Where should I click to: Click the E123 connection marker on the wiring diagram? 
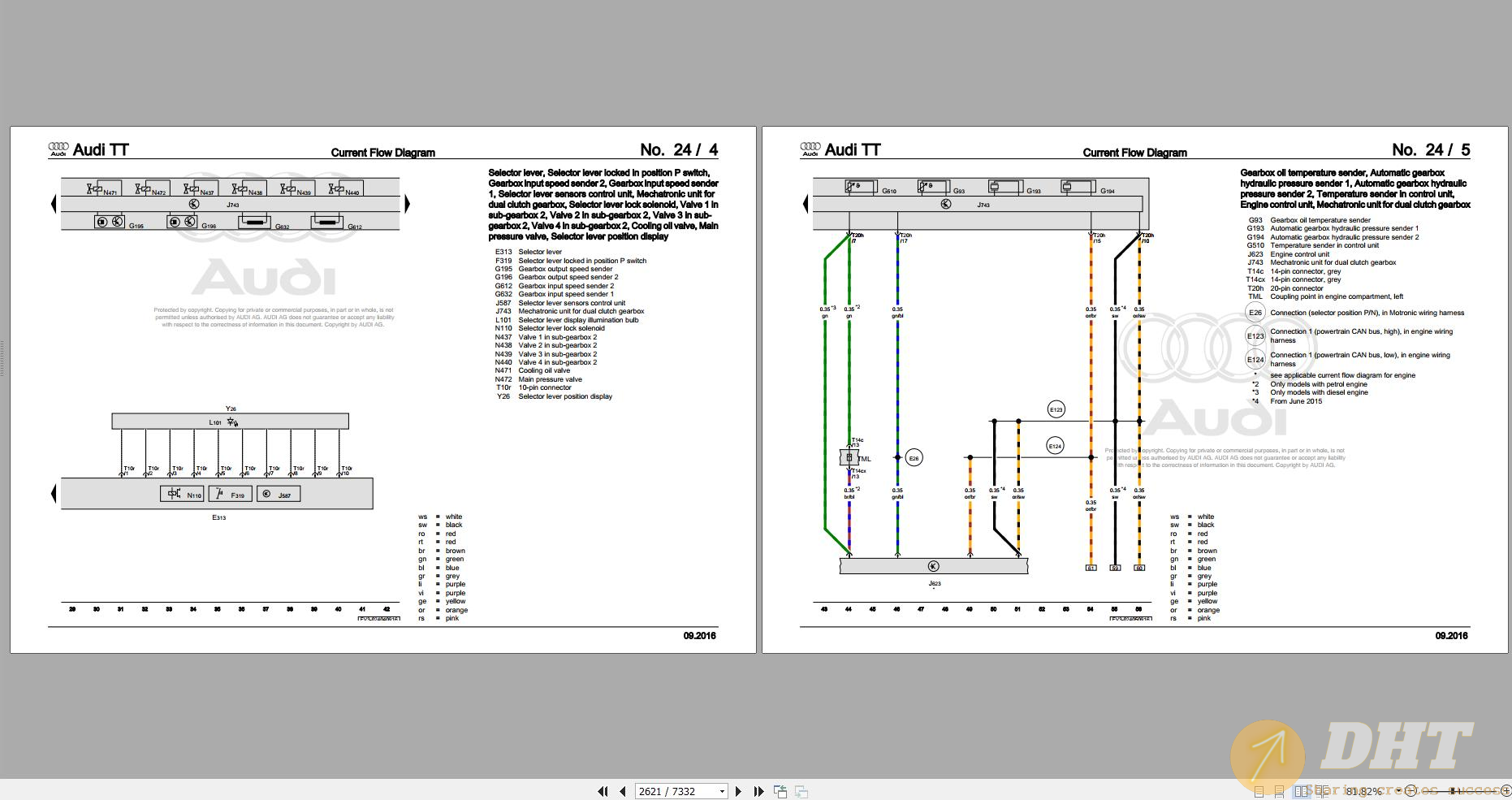tap(1056, 409)
